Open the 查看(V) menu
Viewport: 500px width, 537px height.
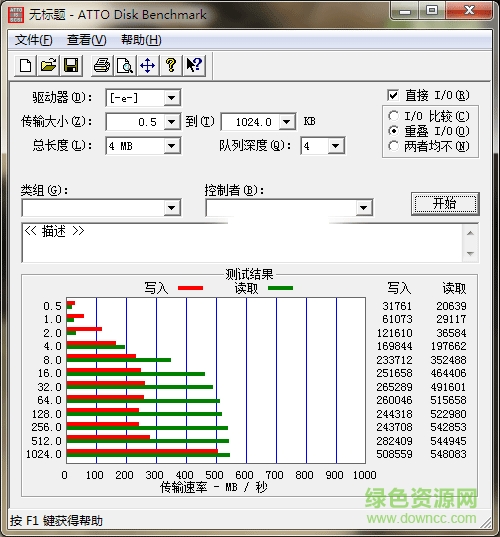click(87, 40)
